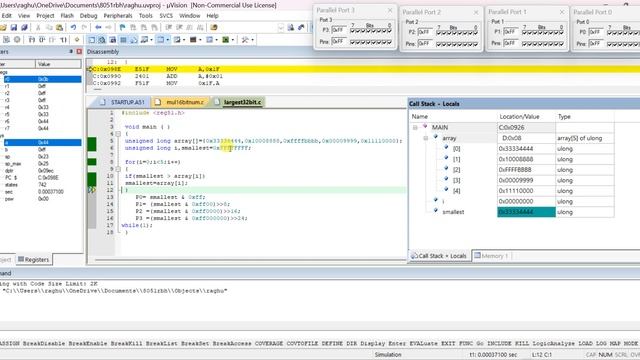
Task: Run to cursor line icon
Action: pos(63,40)
